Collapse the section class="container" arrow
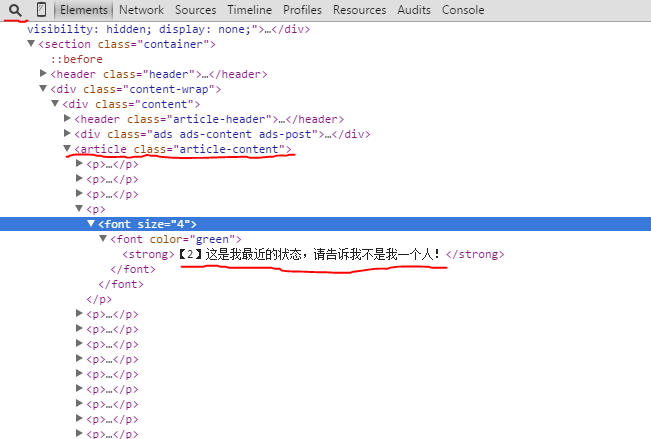651x439 pixels. [31, 43]
